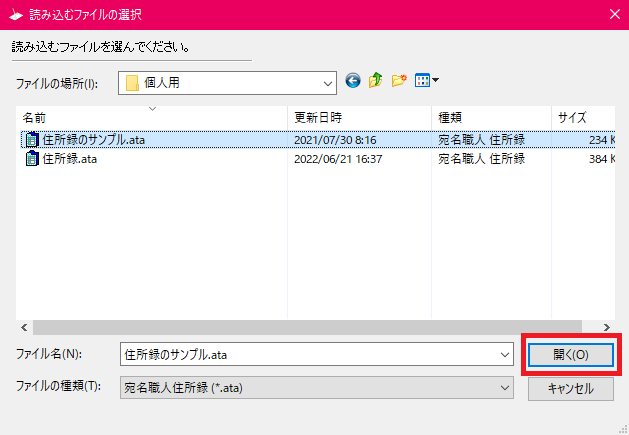This screenshot has width=629, height=435.
Task: Click the 住所録.ata file icon
Action: (x=32, y=159)
